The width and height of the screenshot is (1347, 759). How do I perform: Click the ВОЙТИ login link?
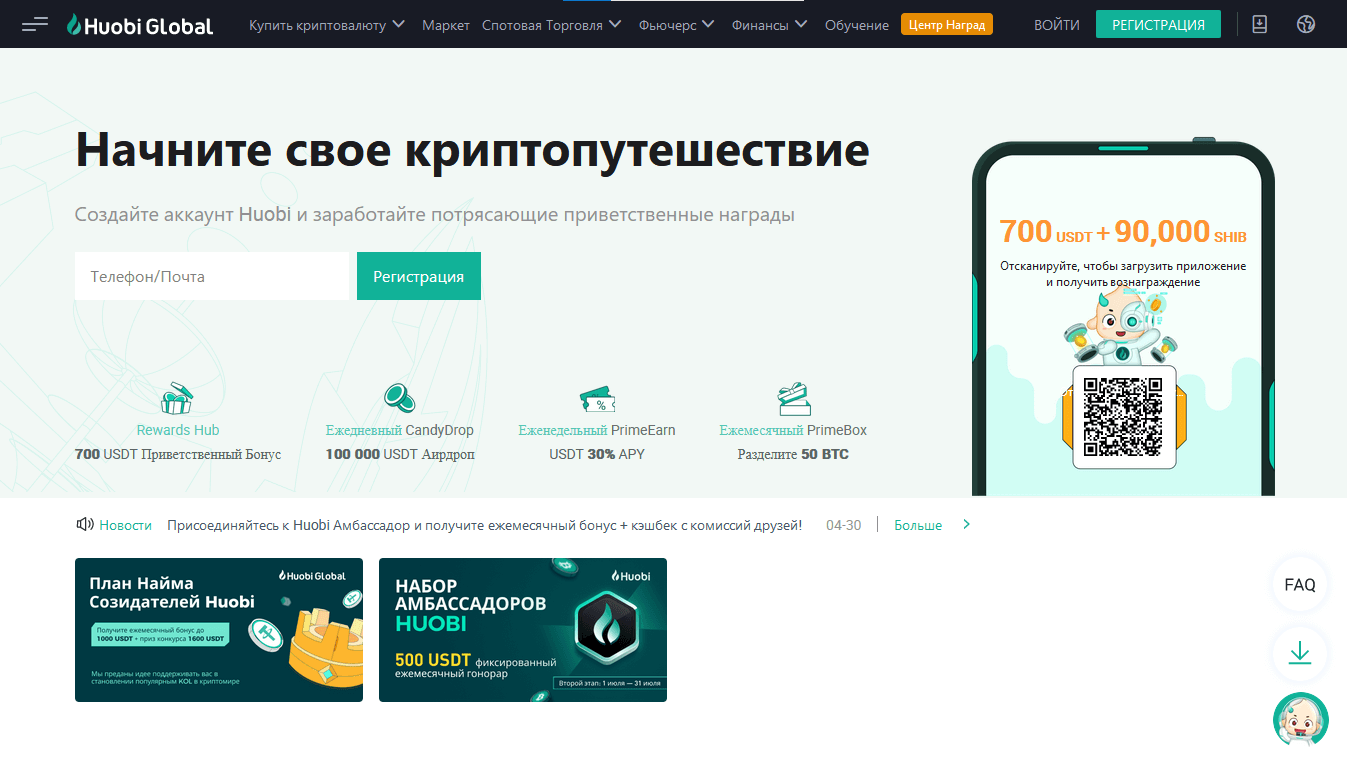click(x=1057, y=25)
